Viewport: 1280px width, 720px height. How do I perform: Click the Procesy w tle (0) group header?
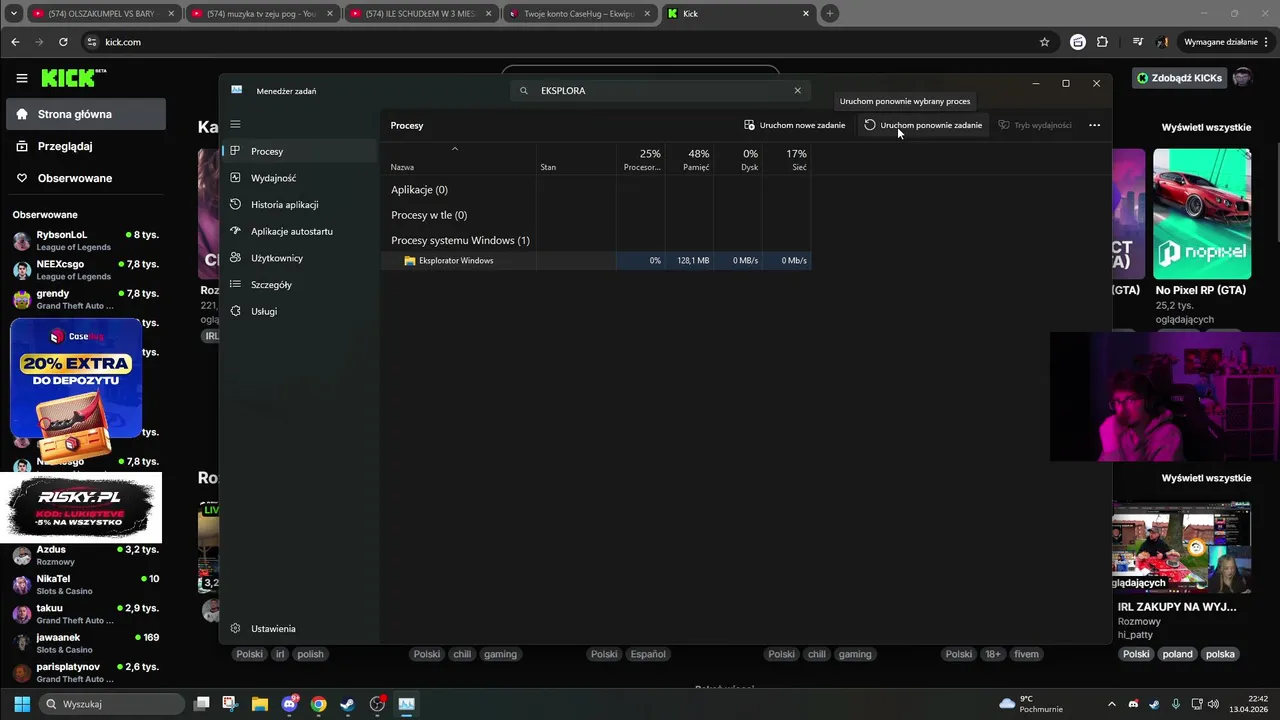pos(429,215)
